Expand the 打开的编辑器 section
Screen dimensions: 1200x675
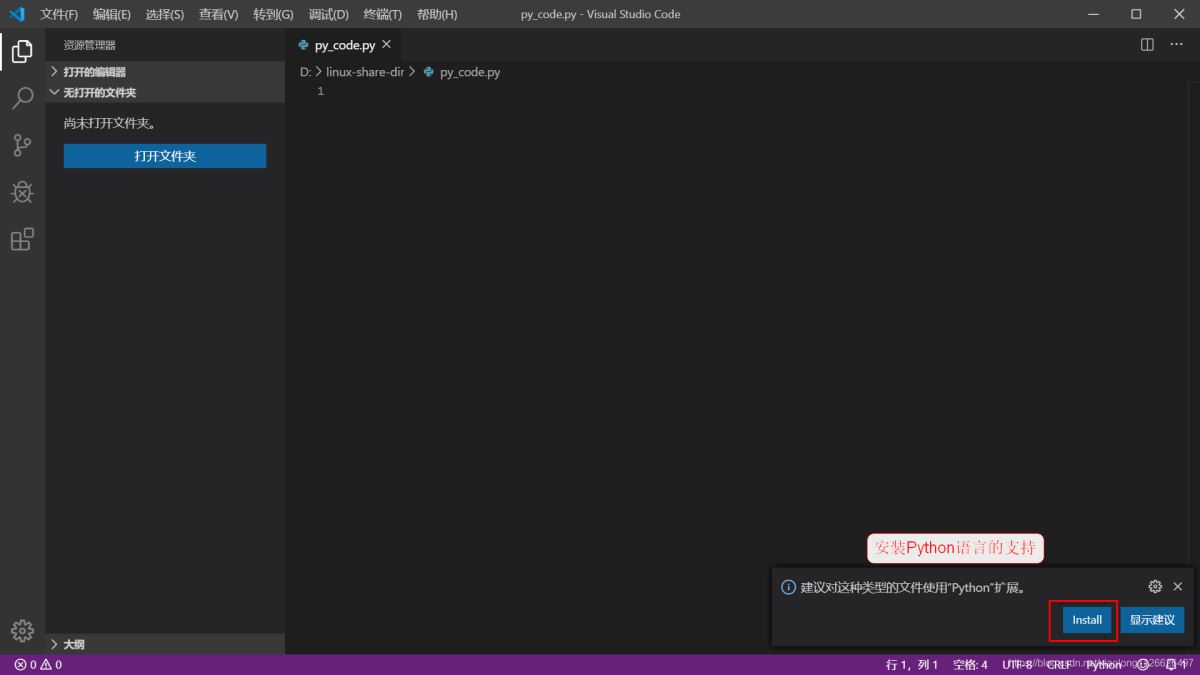pos(93,71)
